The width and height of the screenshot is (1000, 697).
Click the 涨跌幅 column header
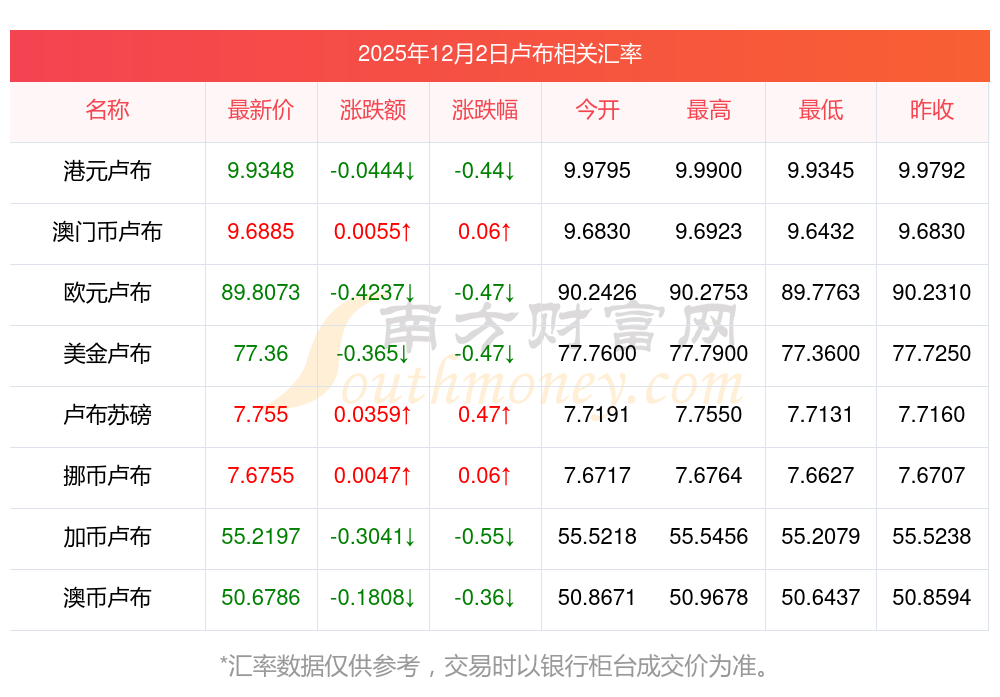pyautogui.click(x=485, y=110)
